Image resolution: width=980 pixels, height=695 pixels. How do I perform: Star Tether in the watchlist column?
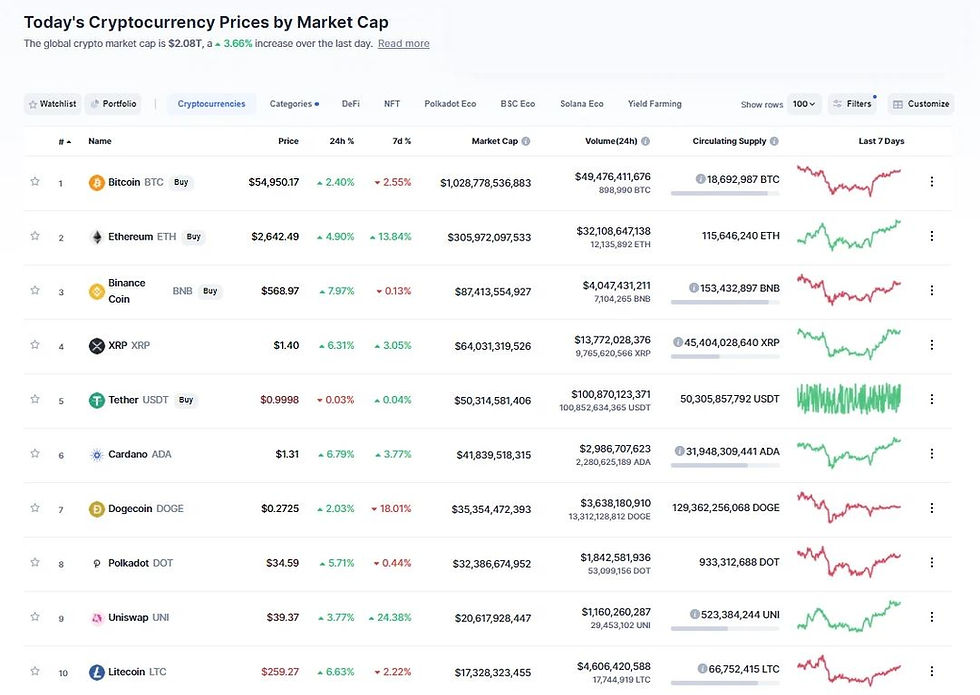coord(35,399)
